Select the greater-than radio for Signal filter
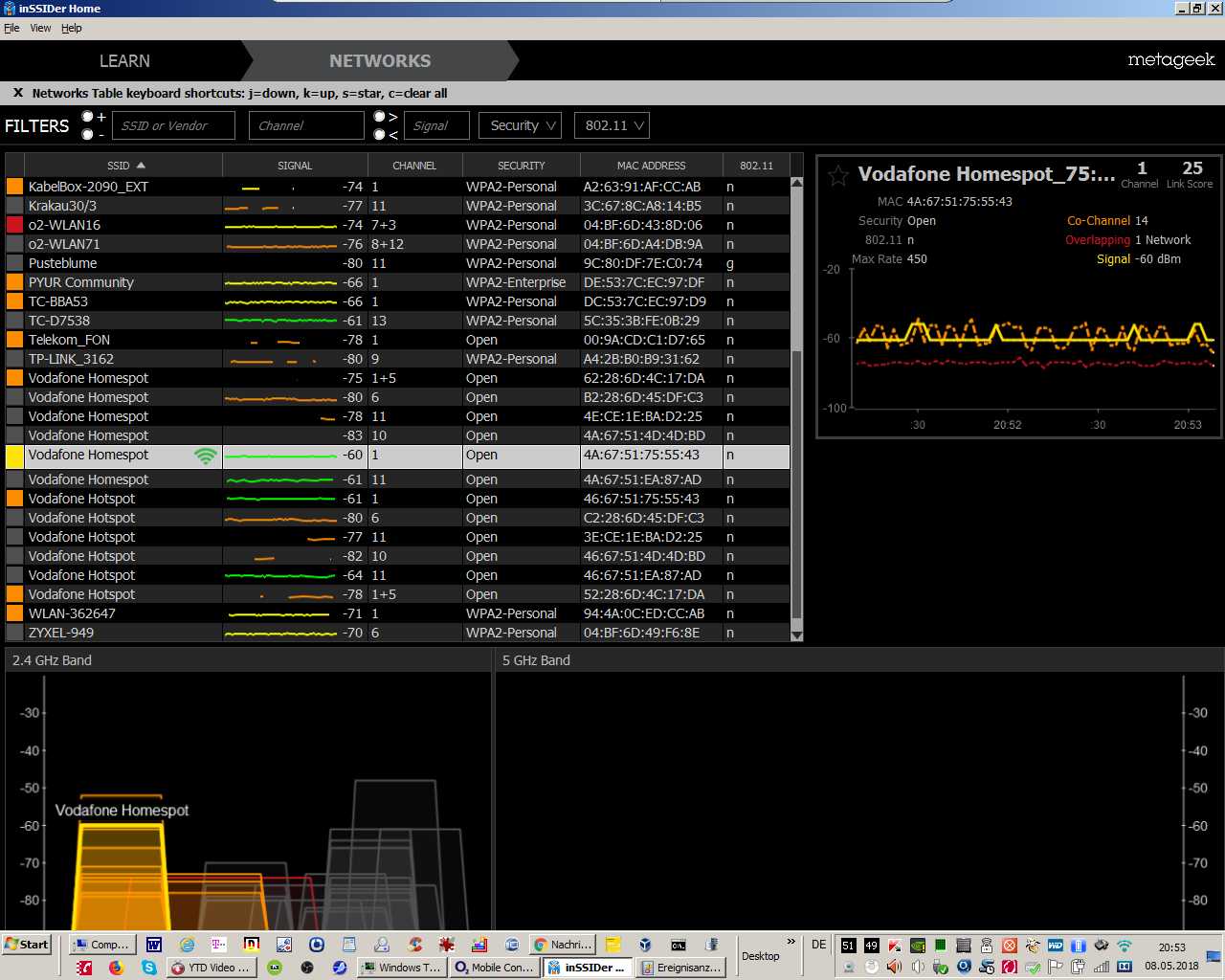This screenshot has width=1225, height=980. point(379,117)
